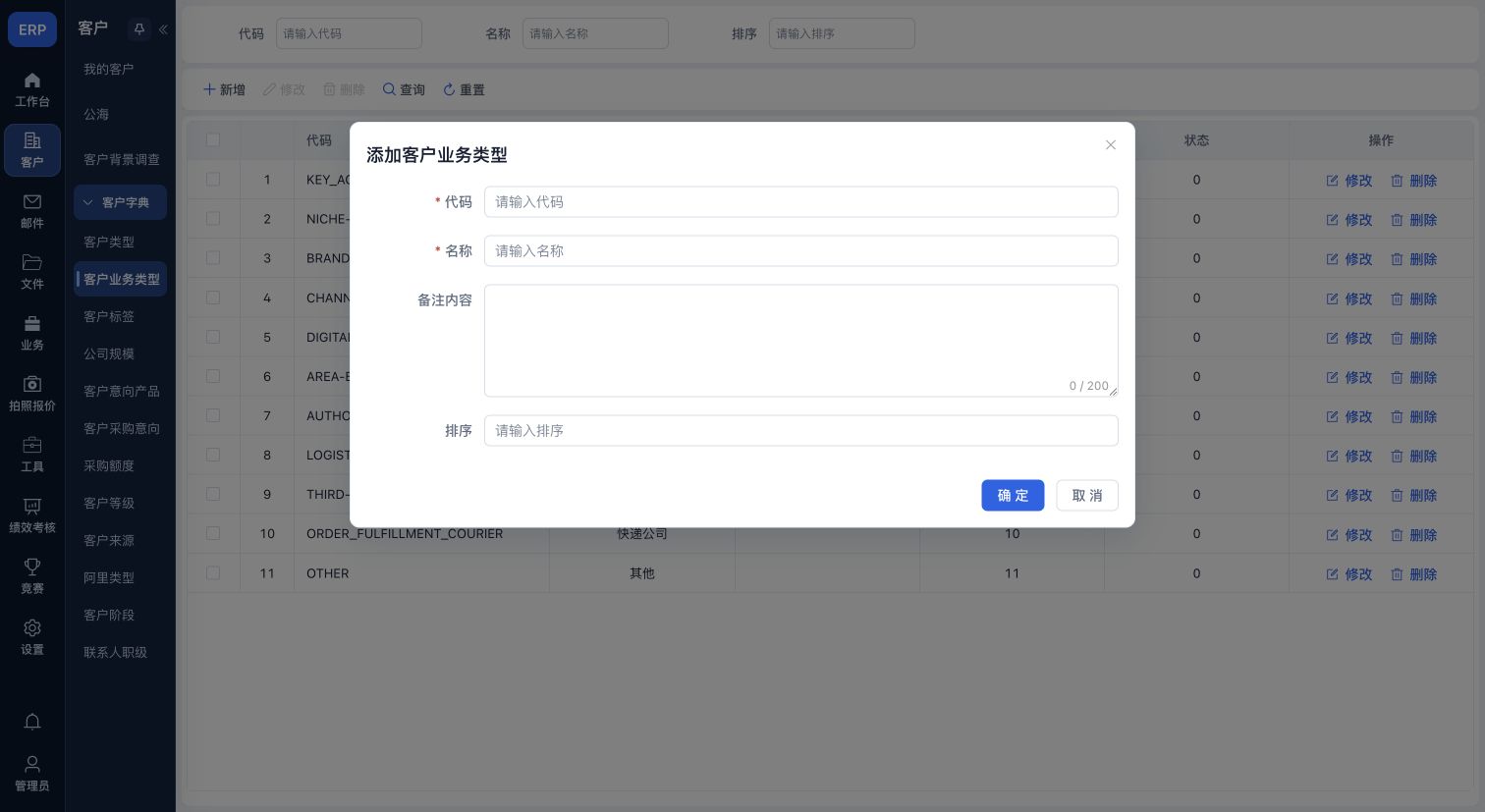1485x812 pixels.
Task: Open the 绩效考核 icon
Action: point(32,507)
